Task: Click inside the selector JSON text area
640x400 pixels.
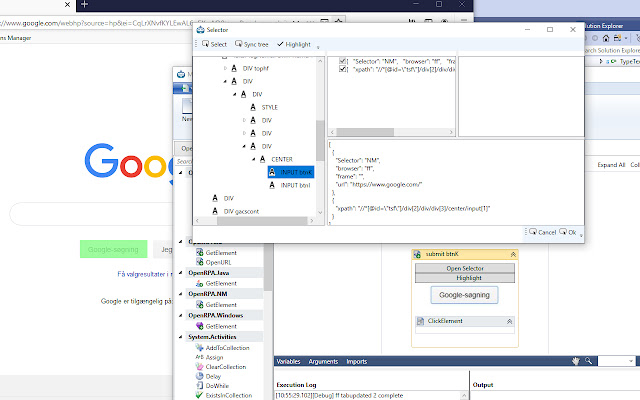Action: tap(456, 182)
